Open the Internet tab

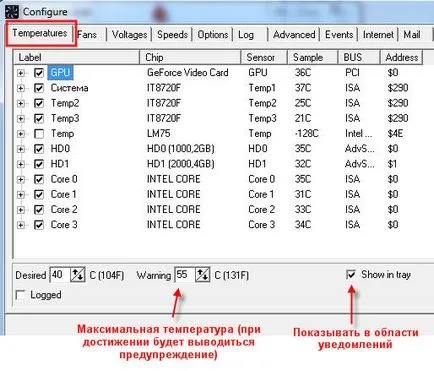[378, 35]
